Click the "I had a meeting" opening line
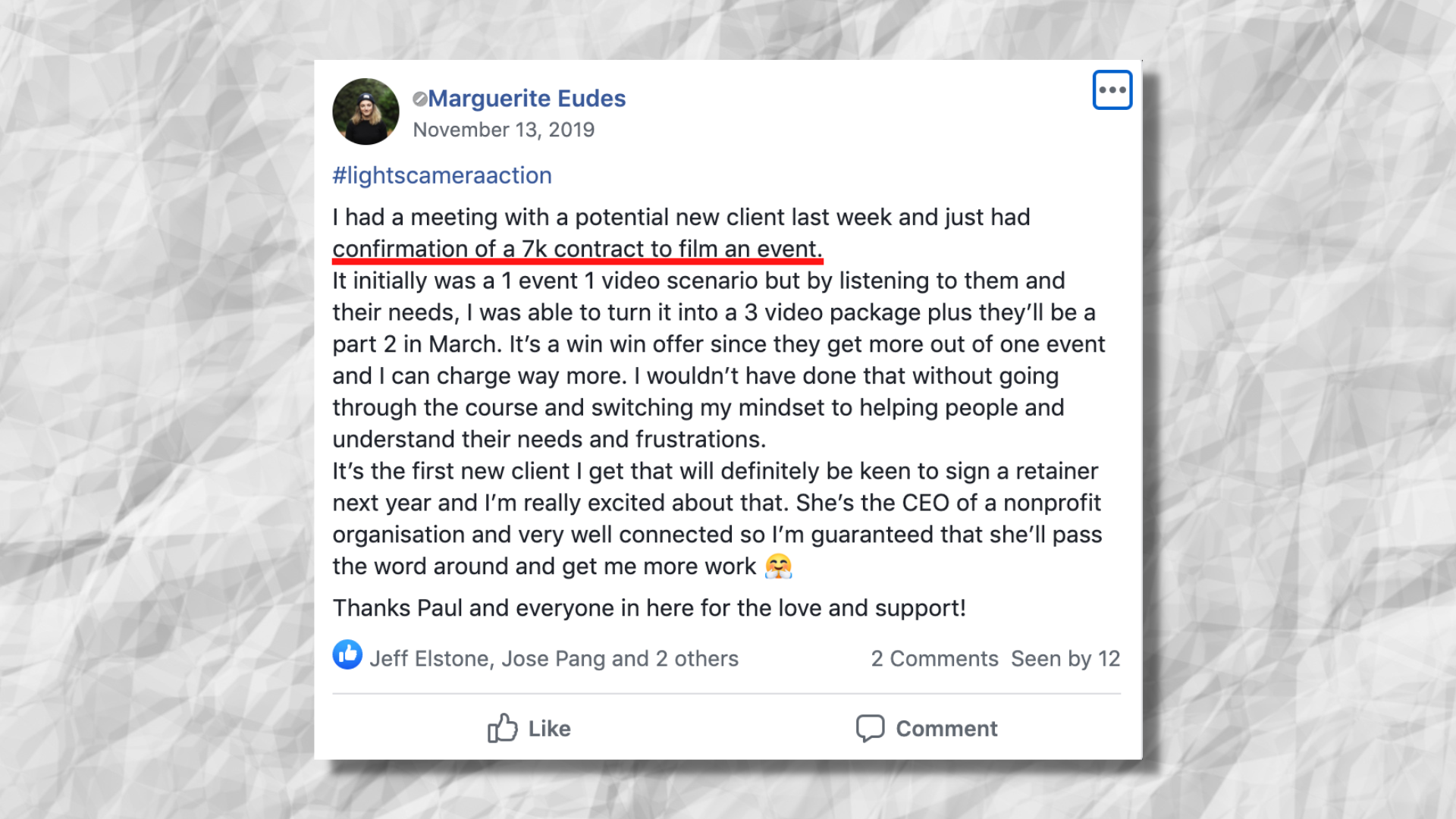The width and height of the screenshot is (1456, 819). pos(680,218)
